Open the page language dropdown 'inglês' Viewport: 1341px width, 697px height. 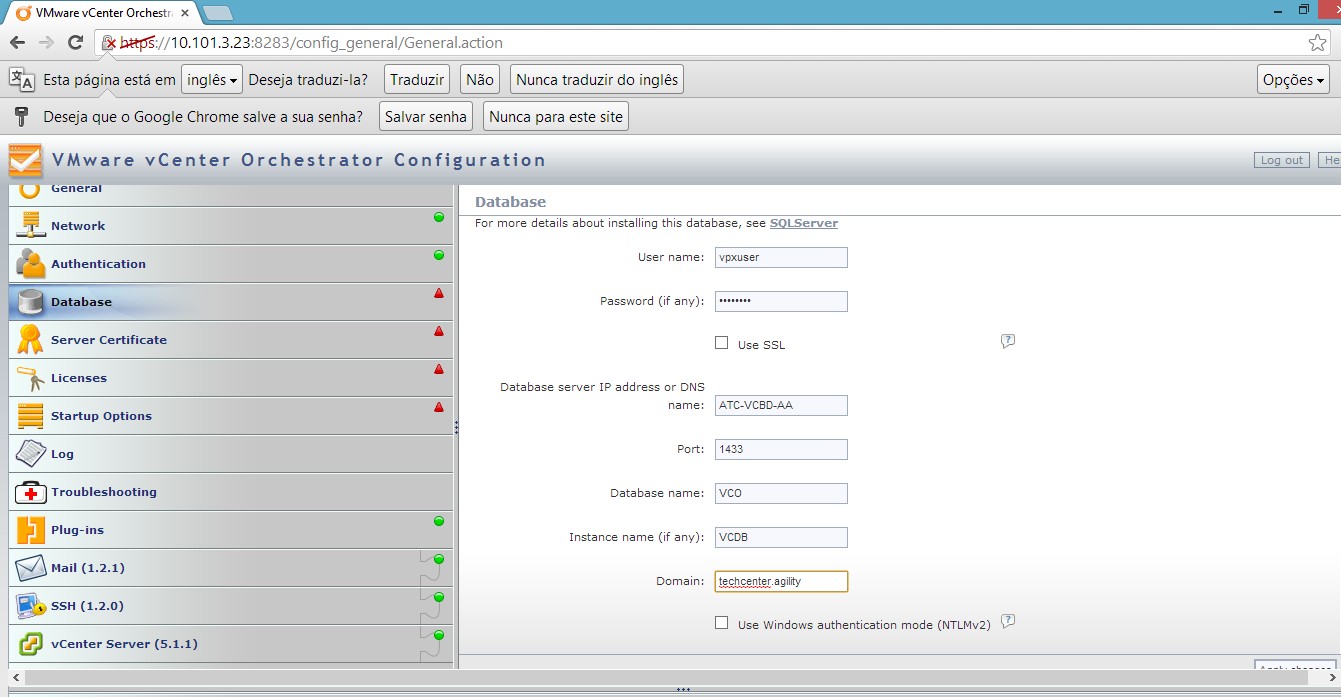(212, 80)
